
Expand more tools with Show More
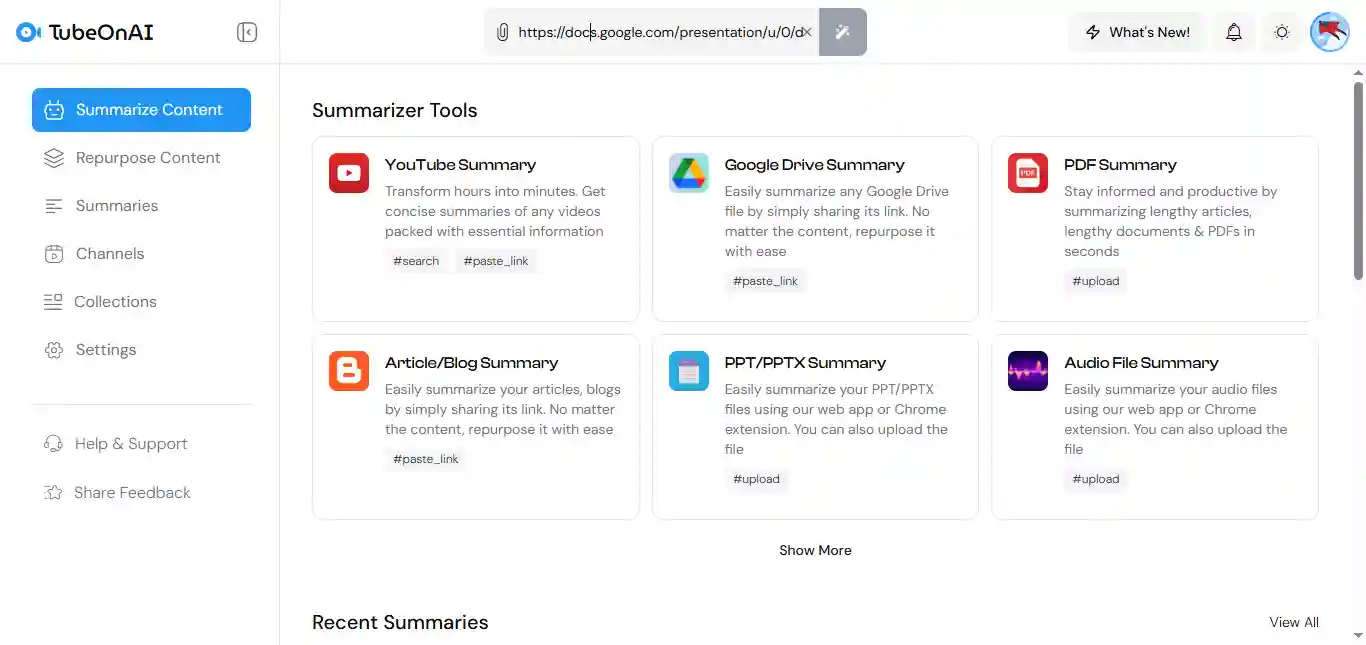[815, 550]
